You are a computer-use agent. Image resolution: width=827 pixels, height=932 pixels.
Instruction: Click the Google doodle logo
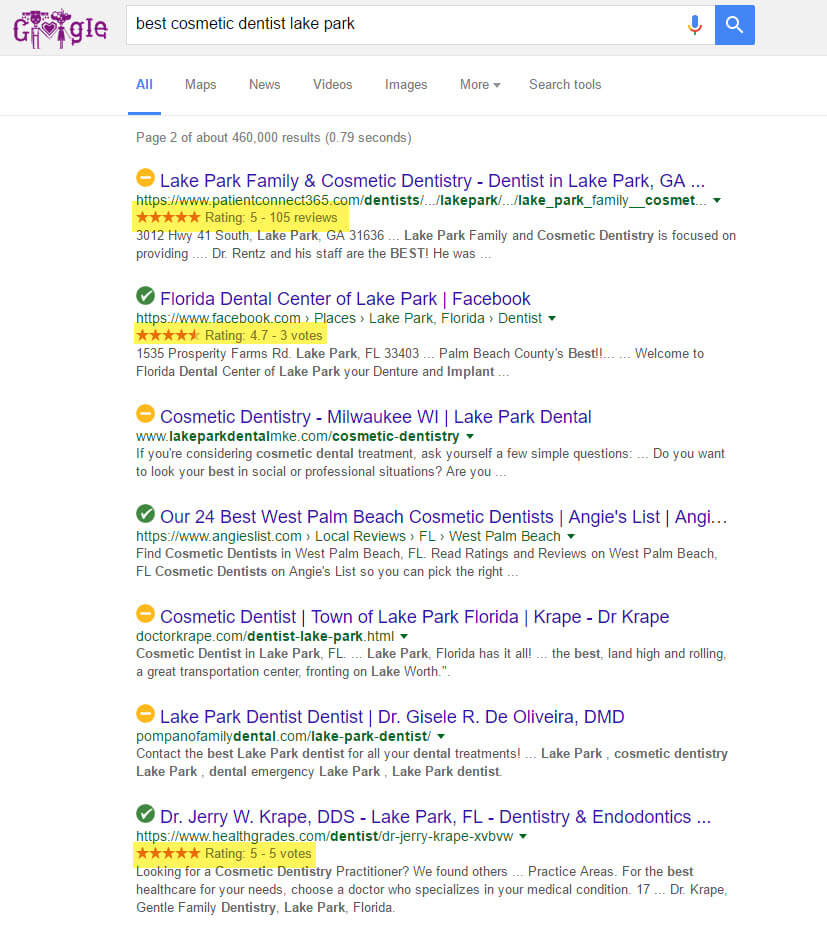60,28
